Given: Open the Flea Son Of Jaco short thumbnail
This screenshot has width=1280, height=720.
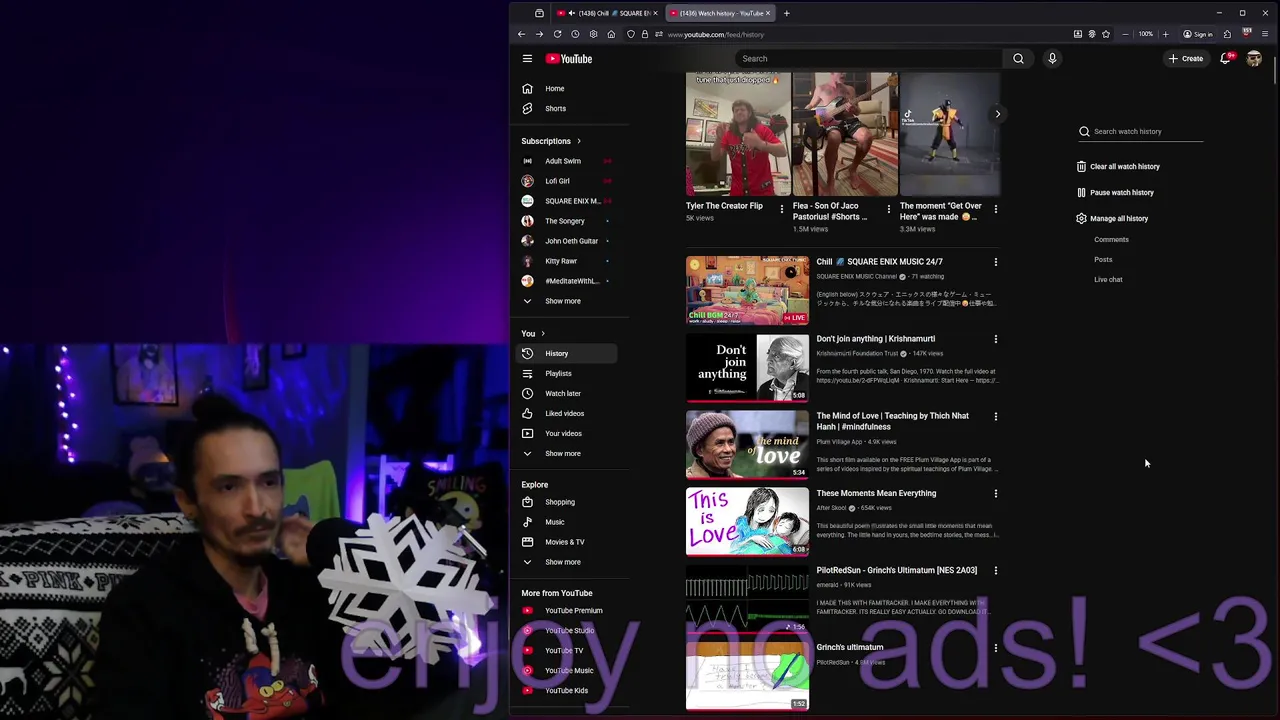Looking at the screenshot, I should (x=845, y=134).
